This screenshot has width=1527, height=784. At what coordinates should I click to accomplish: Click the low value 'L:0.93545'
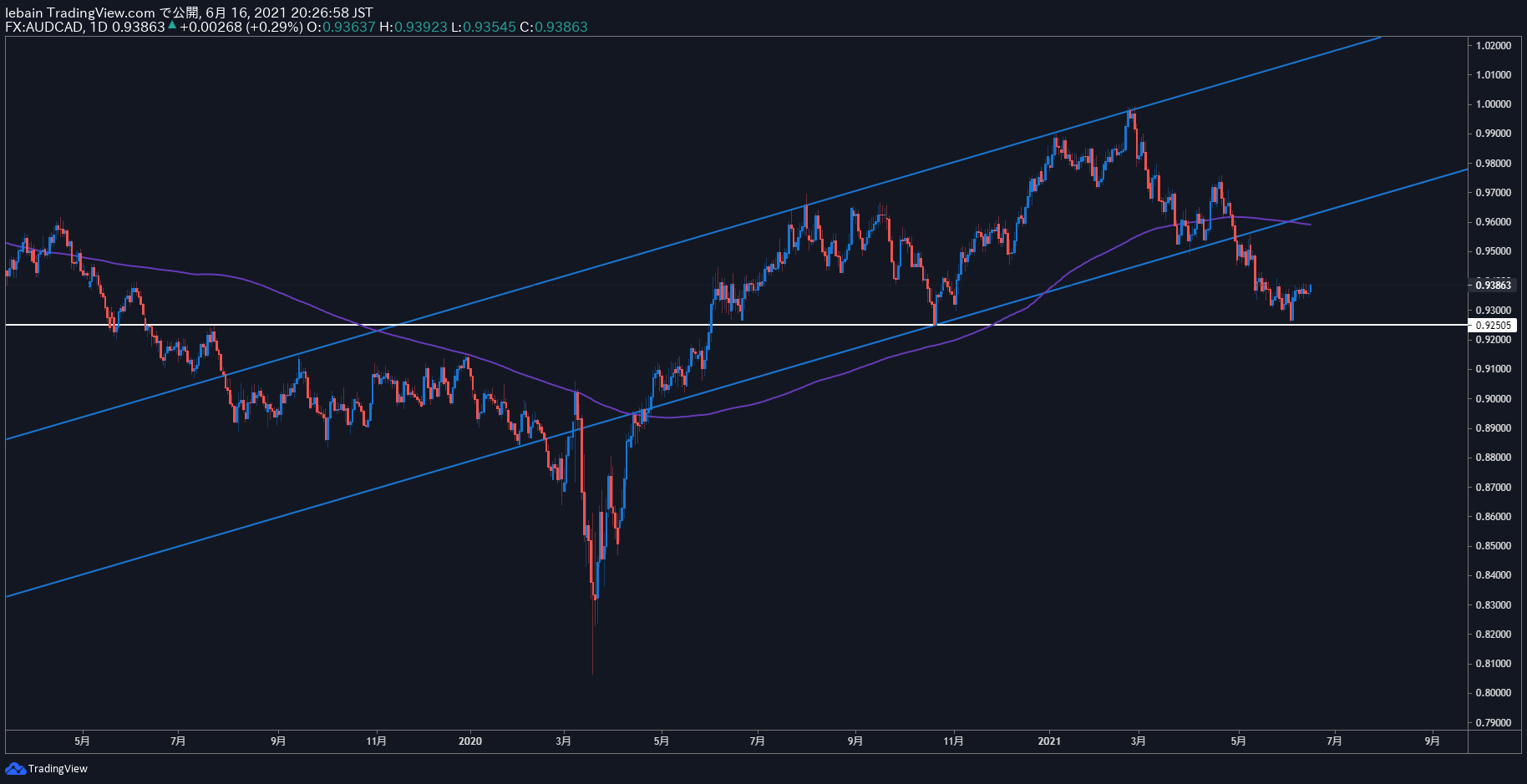click(x=484, y=27)
